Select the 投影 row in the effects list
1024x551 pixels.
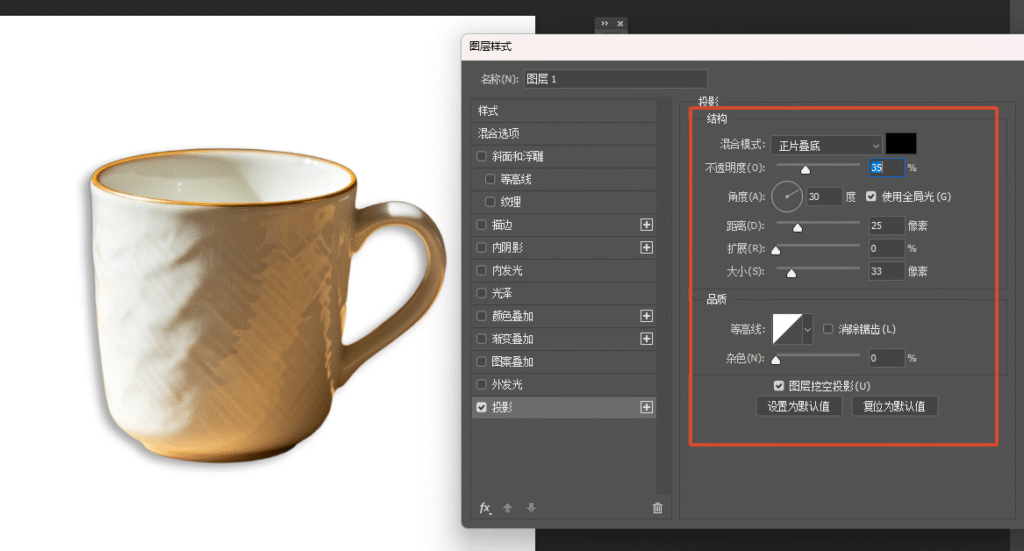(x=564, y=407)
